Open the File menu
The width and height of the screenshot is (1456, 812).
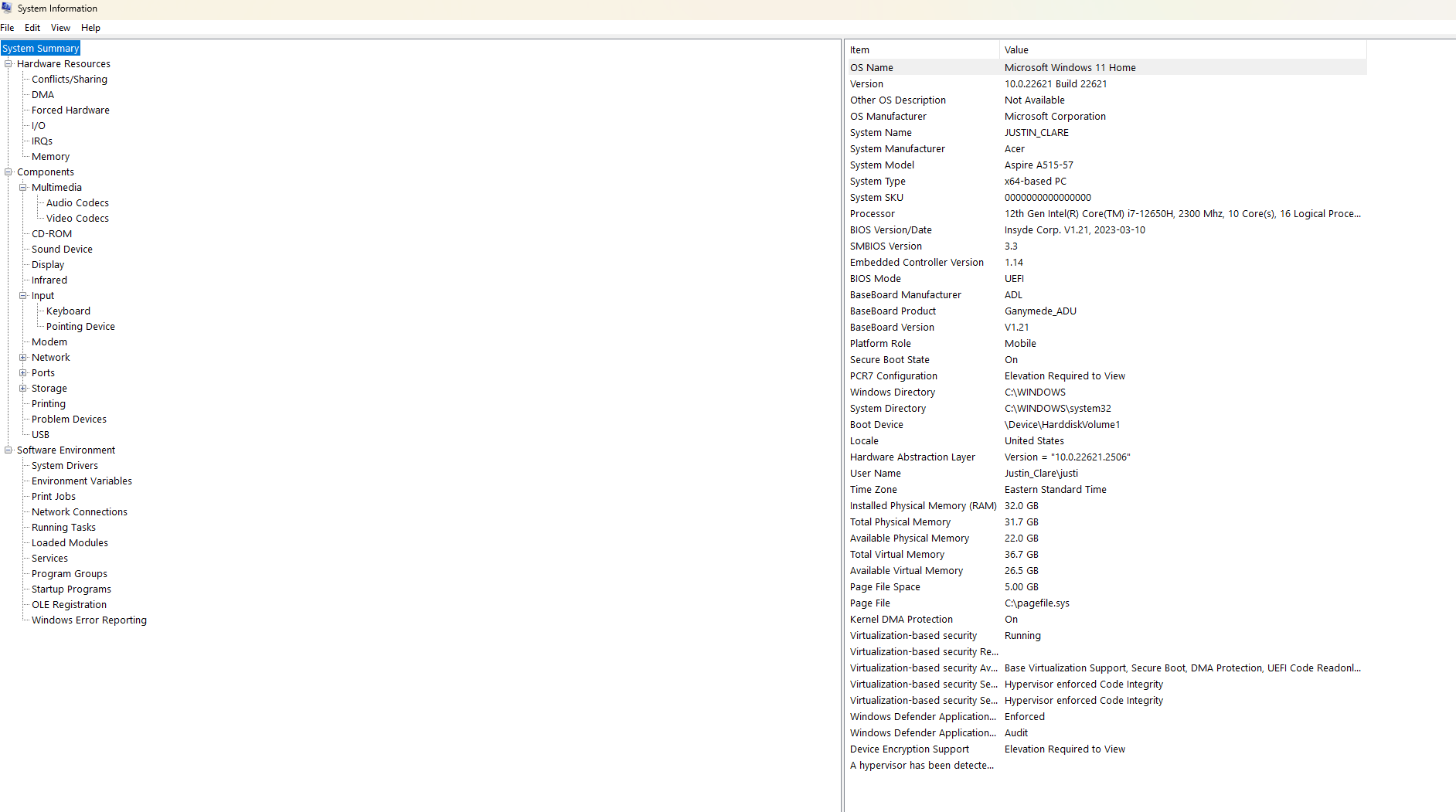(7, 28)
